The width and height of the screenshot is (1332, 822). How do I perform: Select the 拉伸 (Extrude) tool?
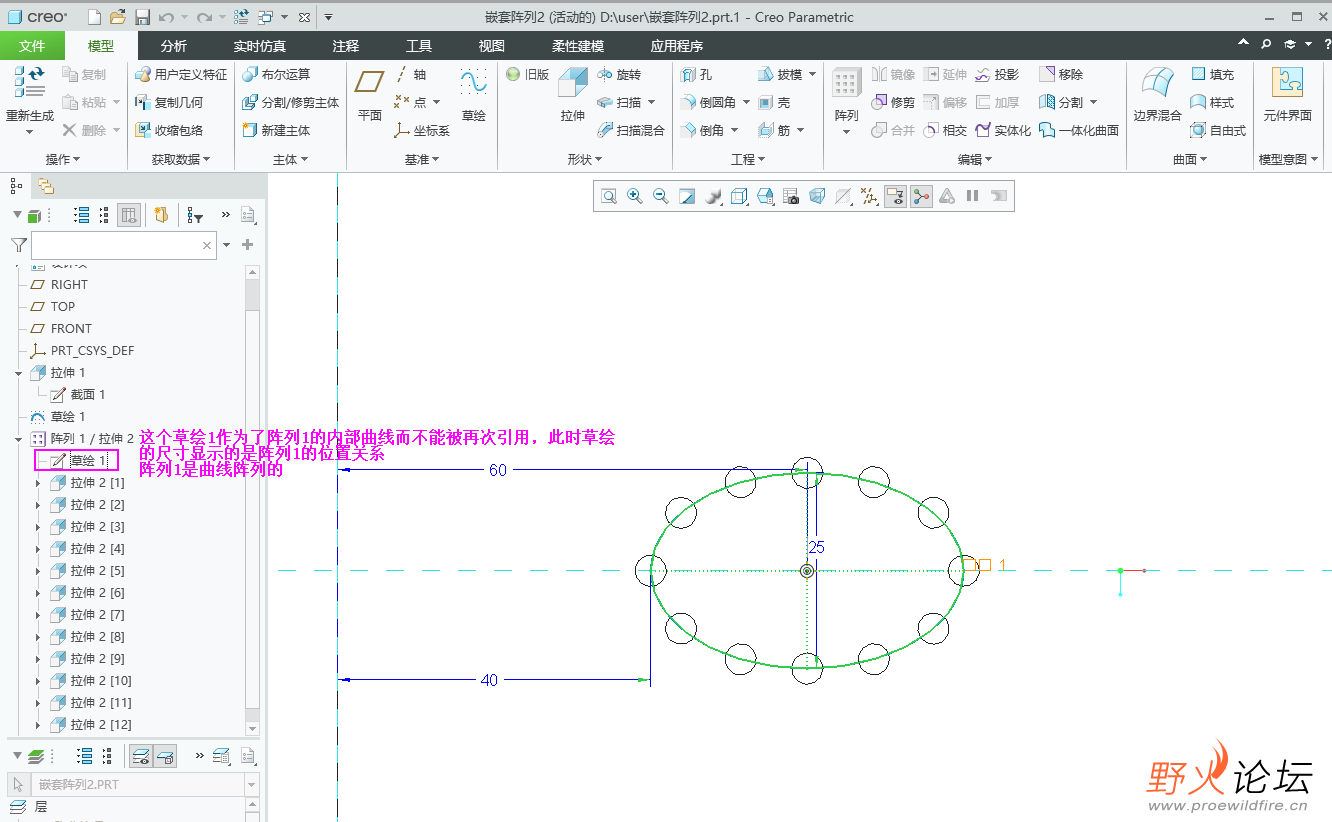click(573, 95)
